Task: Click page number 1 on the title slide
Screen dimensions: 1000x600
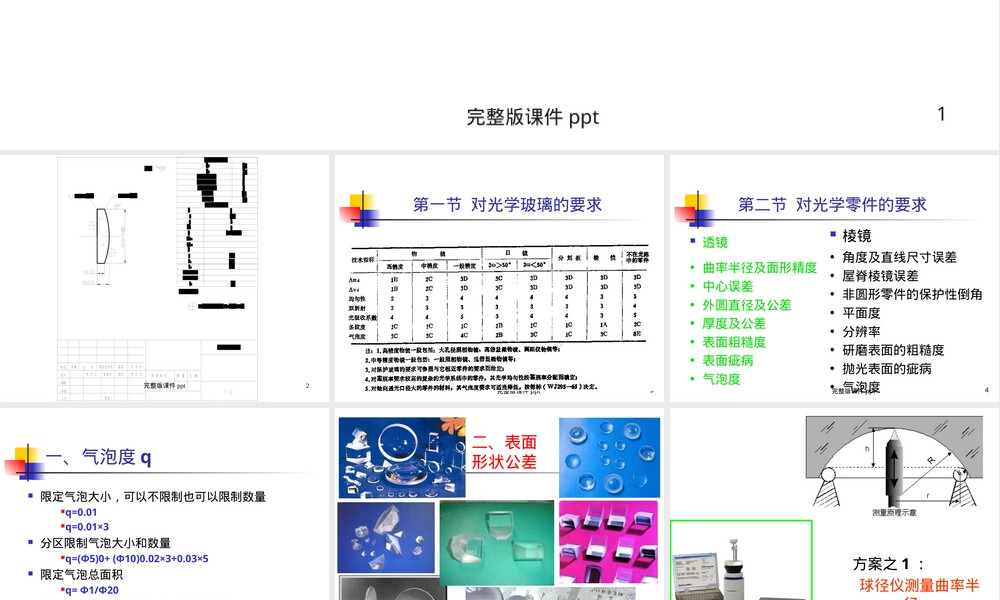Action: pos(941,113)
